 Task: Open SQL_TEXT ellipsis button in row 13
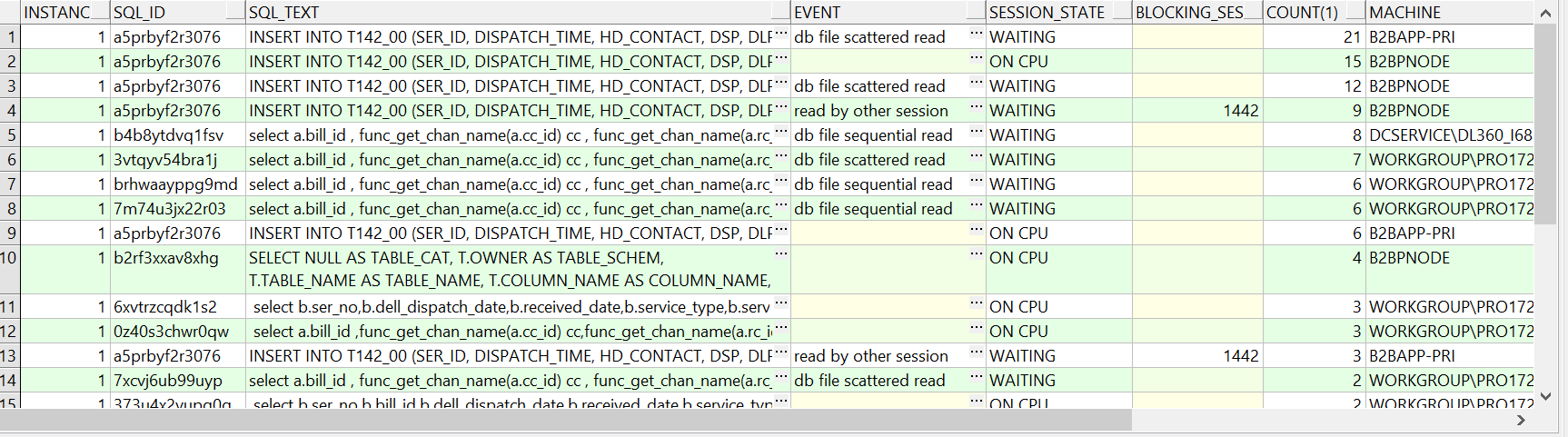781,353
